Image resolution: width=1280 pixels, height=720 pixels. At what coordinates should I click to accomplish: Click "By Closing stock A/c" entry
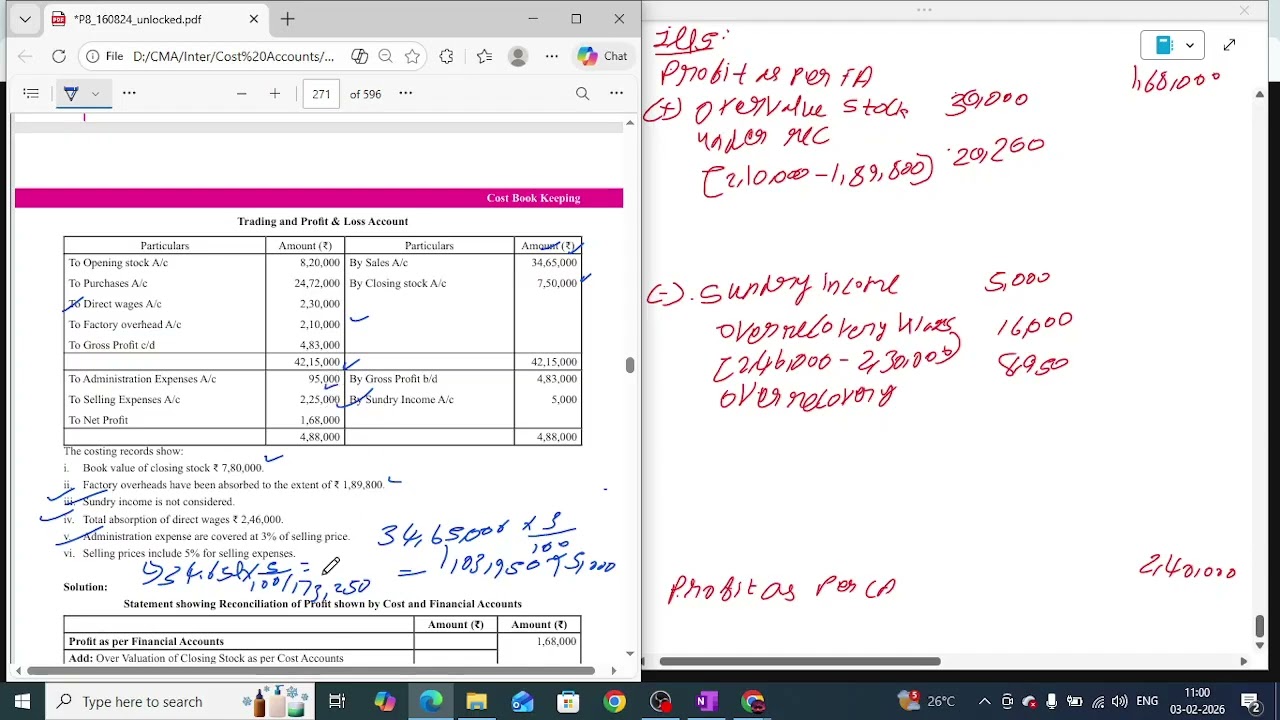coord(397,283)
